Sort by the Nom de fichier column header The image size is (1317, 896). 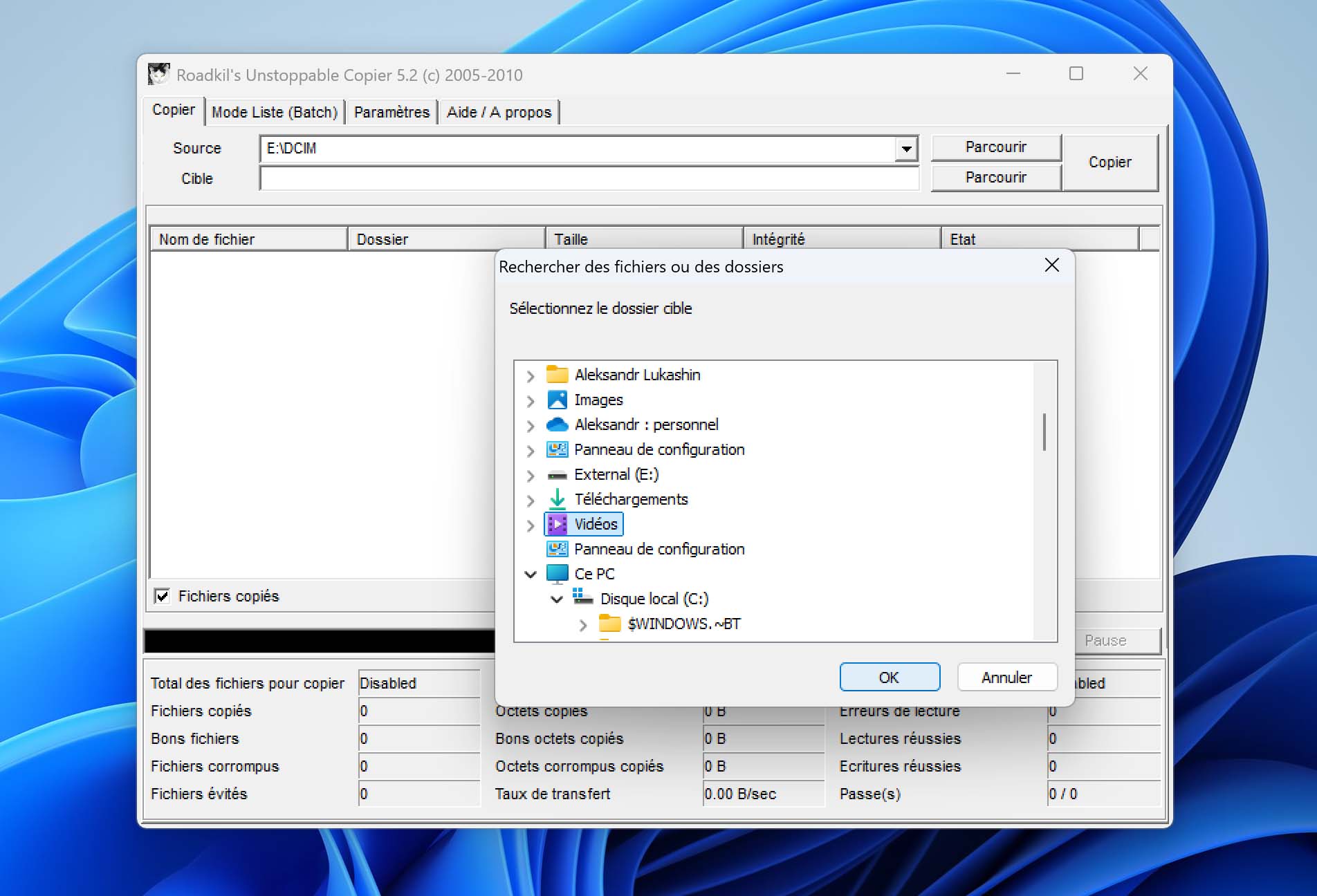coord(248,239)
